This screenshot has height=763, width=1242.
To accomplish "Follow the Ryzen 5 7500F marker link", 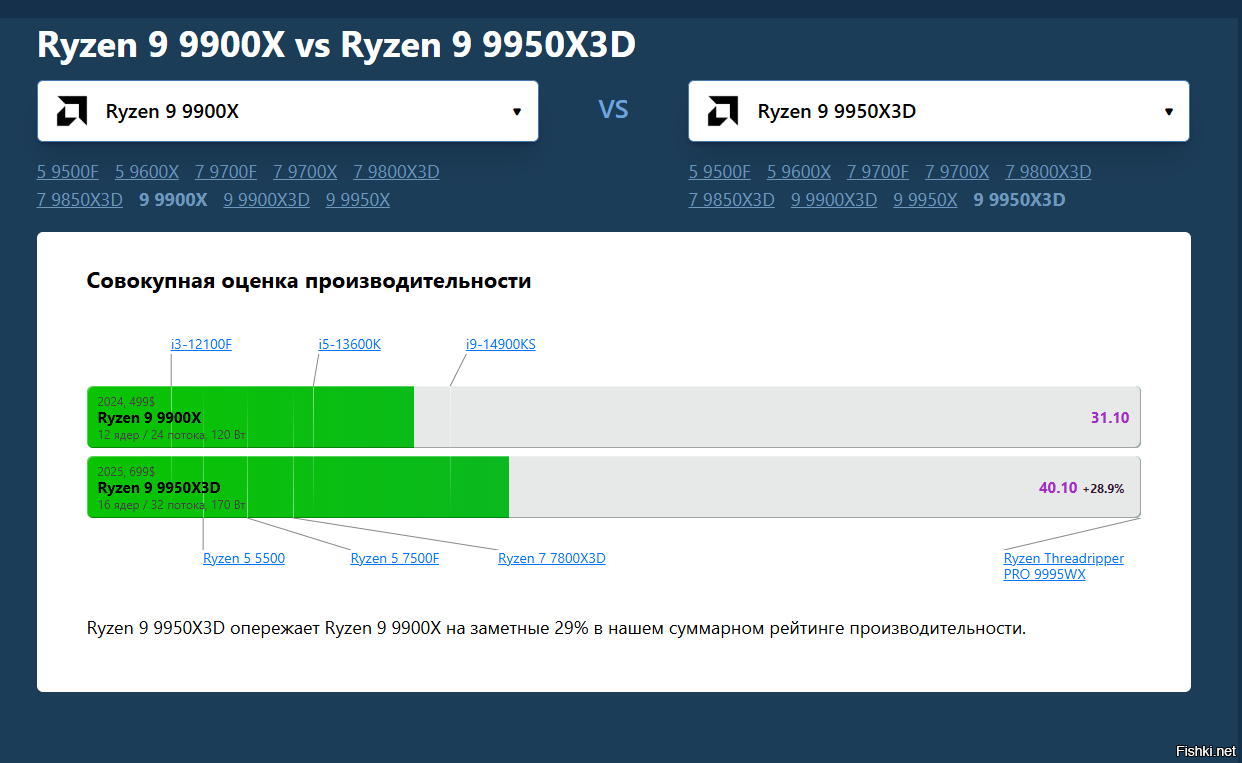I will click(x=395, y=558).
